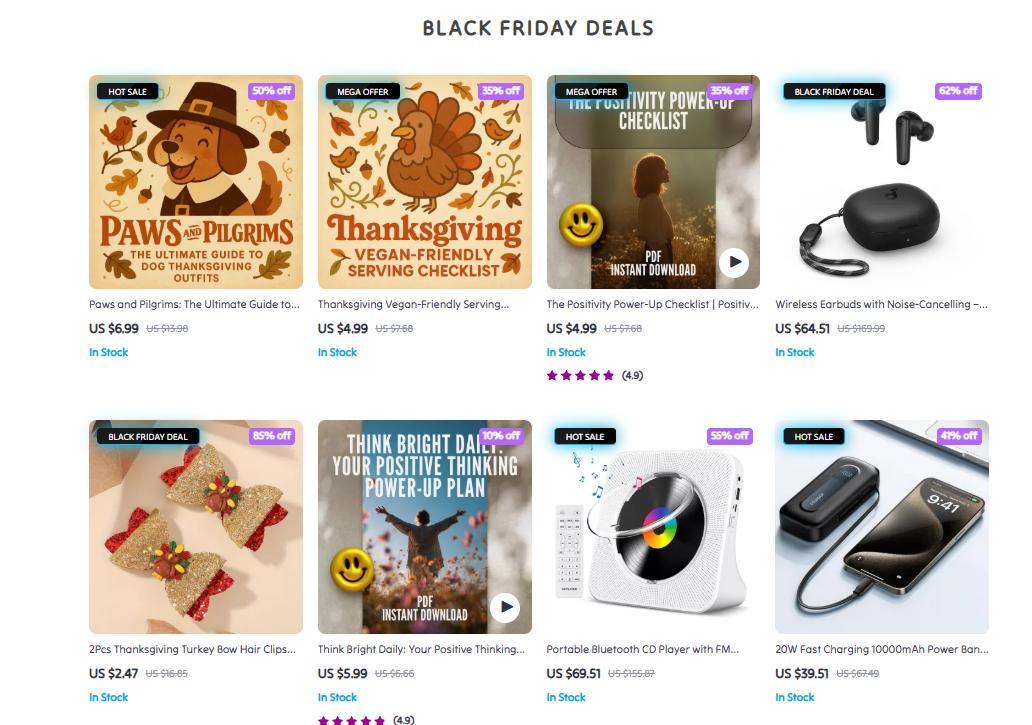Viewport: 1032px width, 725px height.
Task: Open Thanksgiving Vegan-Friendly Serving title link
Action: (413, 304)
